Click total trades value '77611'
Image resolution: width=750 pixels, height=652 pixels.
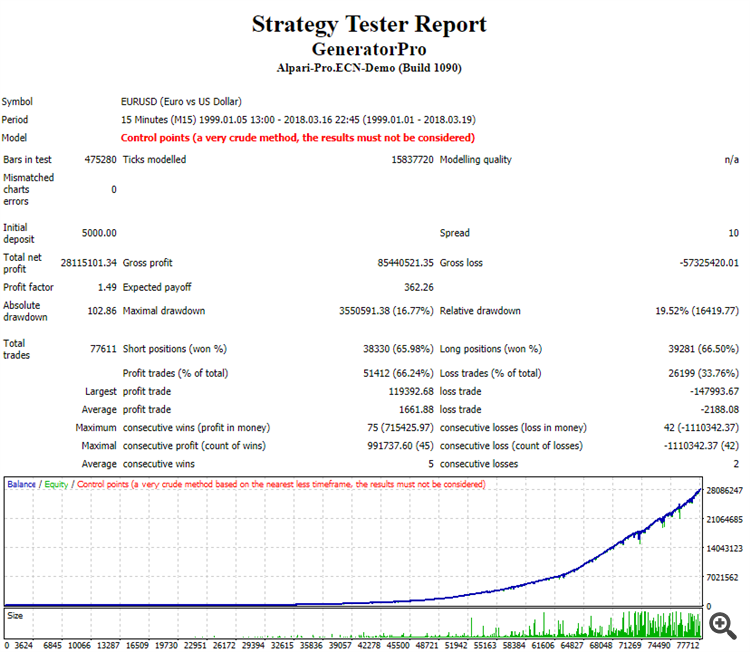(x=103, y=349)
